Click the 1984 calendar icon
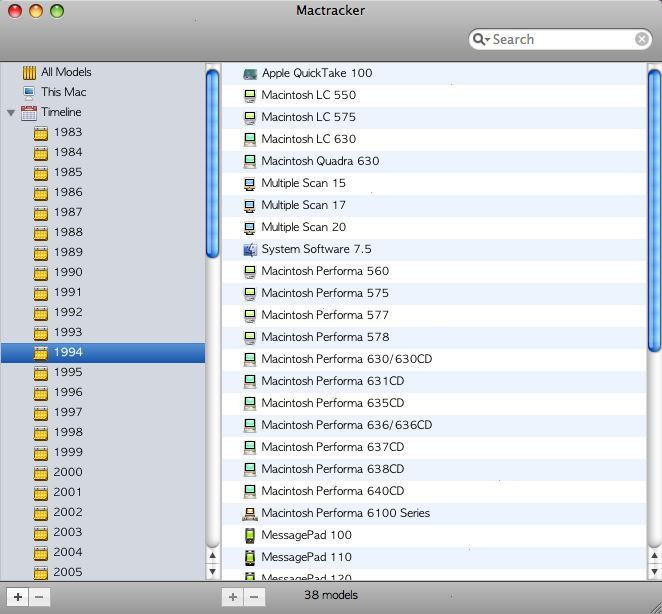662x614 pixels. [x=41, y=153]
